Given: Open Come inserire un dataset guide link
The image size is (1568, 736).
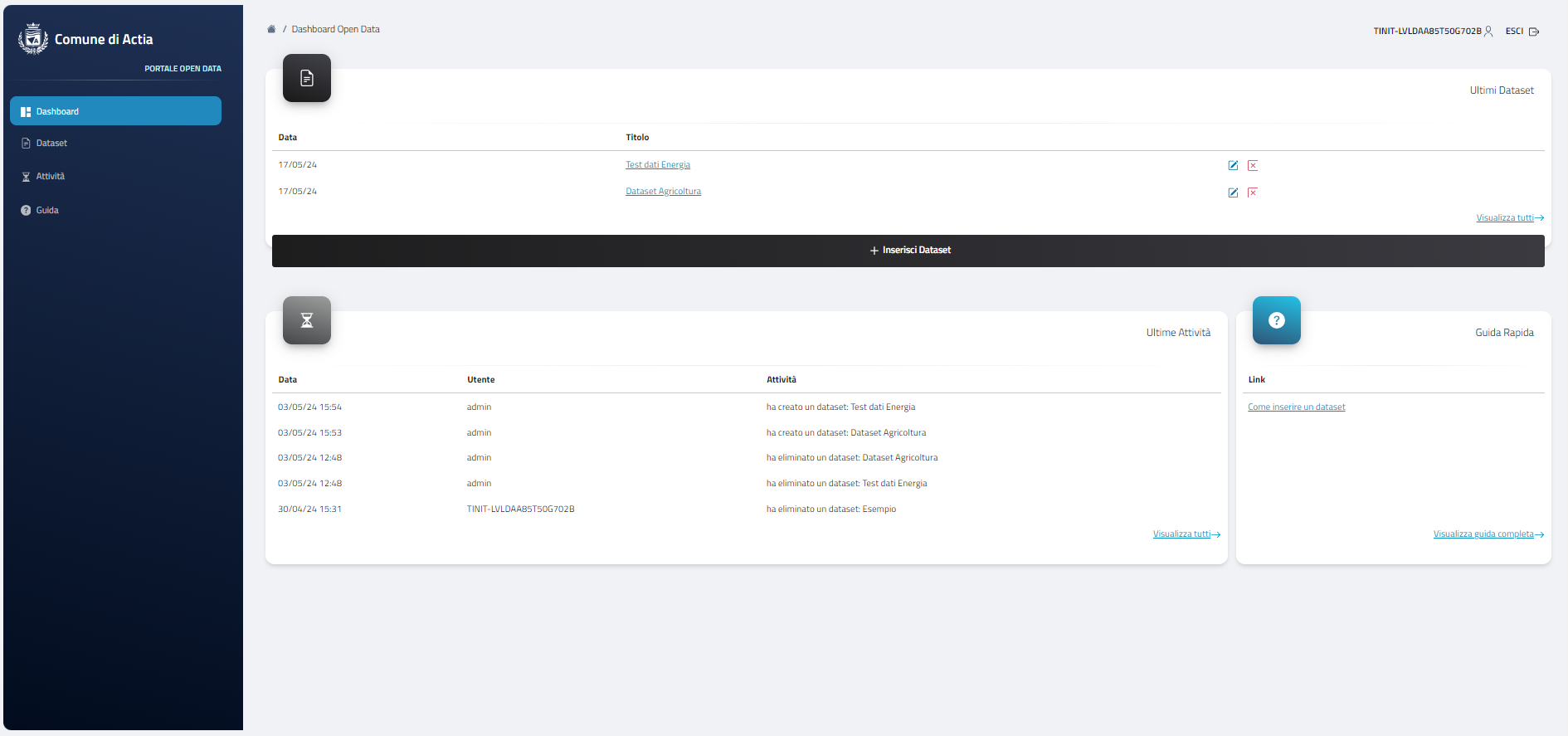Looking at the screenshot, I should pyautogui.click(x=1296, y=407).
